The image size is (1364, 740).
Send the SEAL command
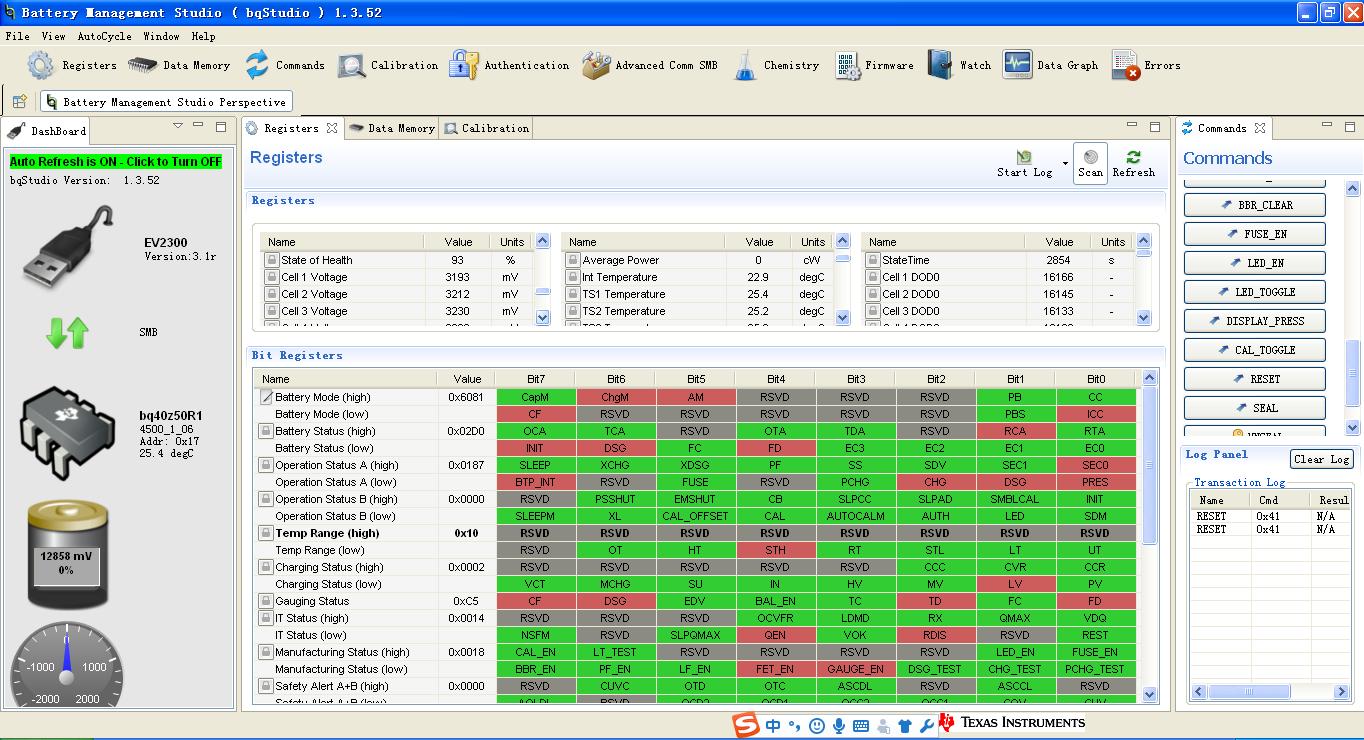1255,408
